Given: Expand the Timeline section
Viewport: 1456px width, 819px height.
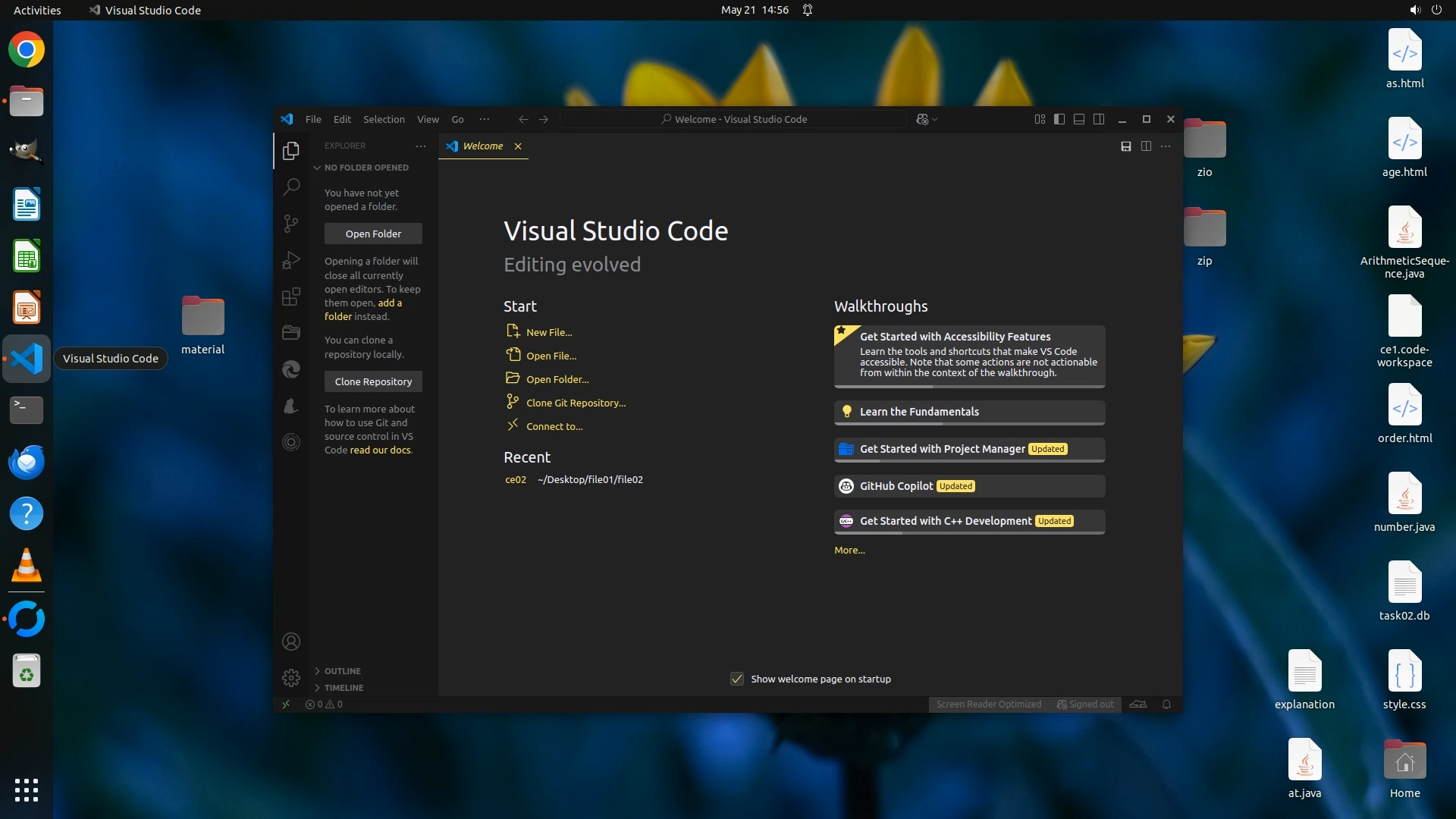Looking at the screenshot, I should coord(344,688).
